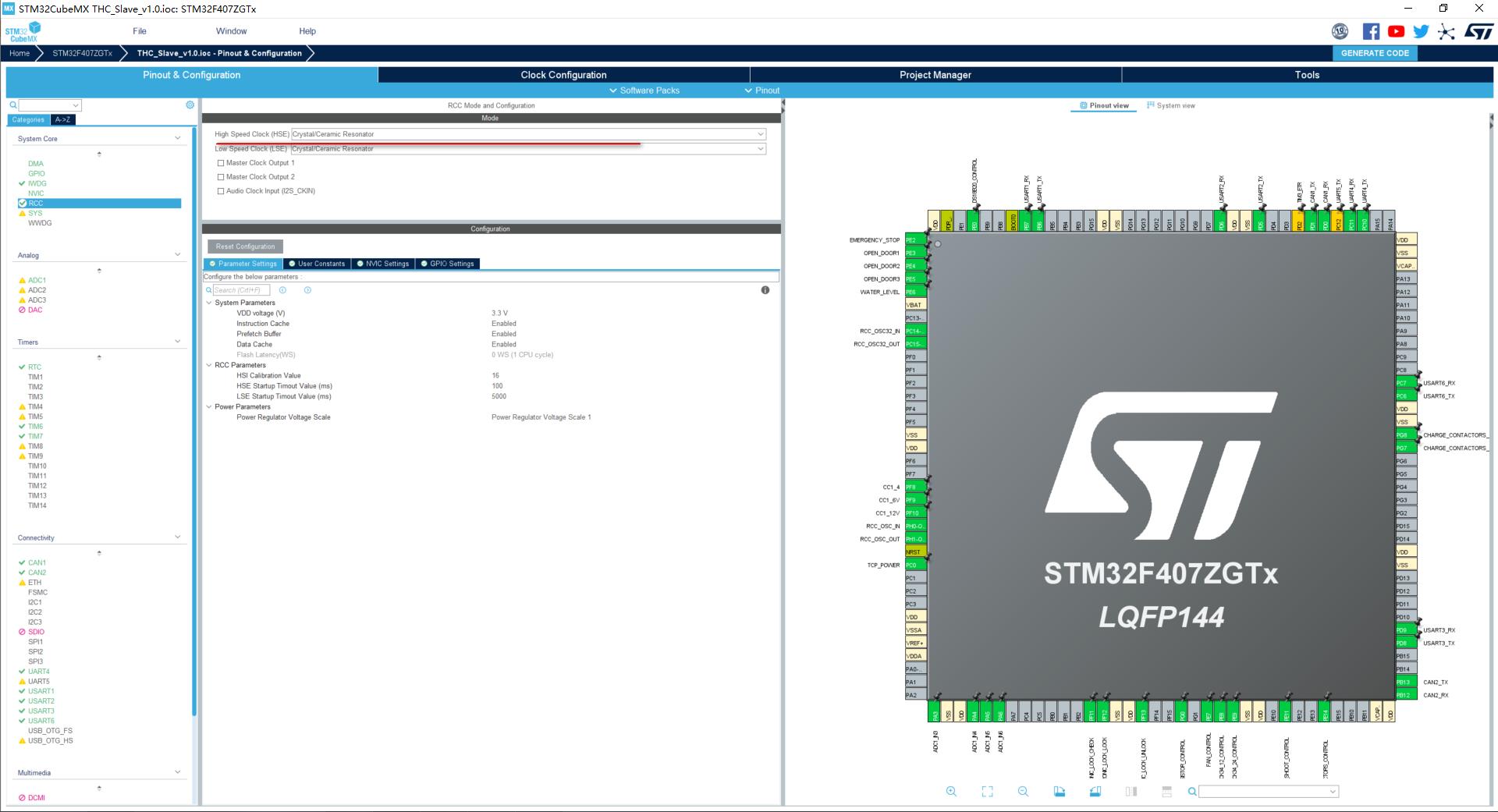Click the ST logo in header
This screenshot has width=1498, height=812.
[x=1478, y=31]
